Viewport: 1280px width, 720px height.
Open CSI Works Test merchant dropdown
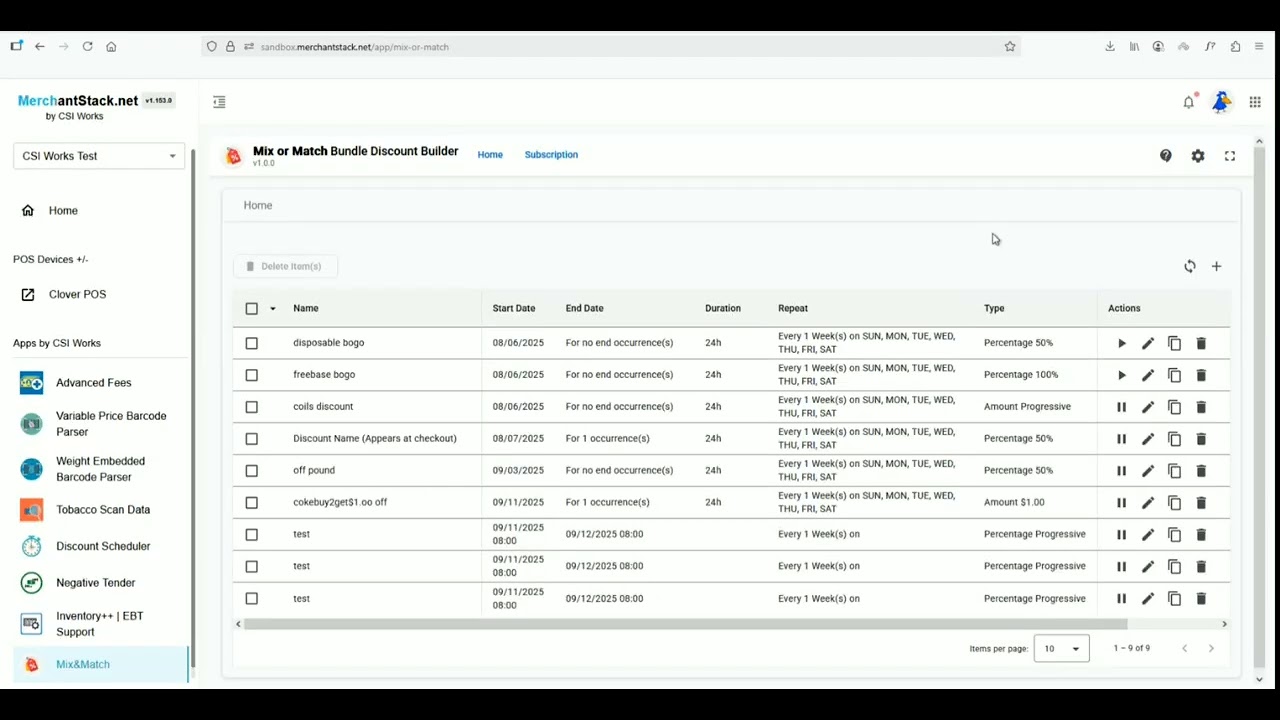point(99,156)
